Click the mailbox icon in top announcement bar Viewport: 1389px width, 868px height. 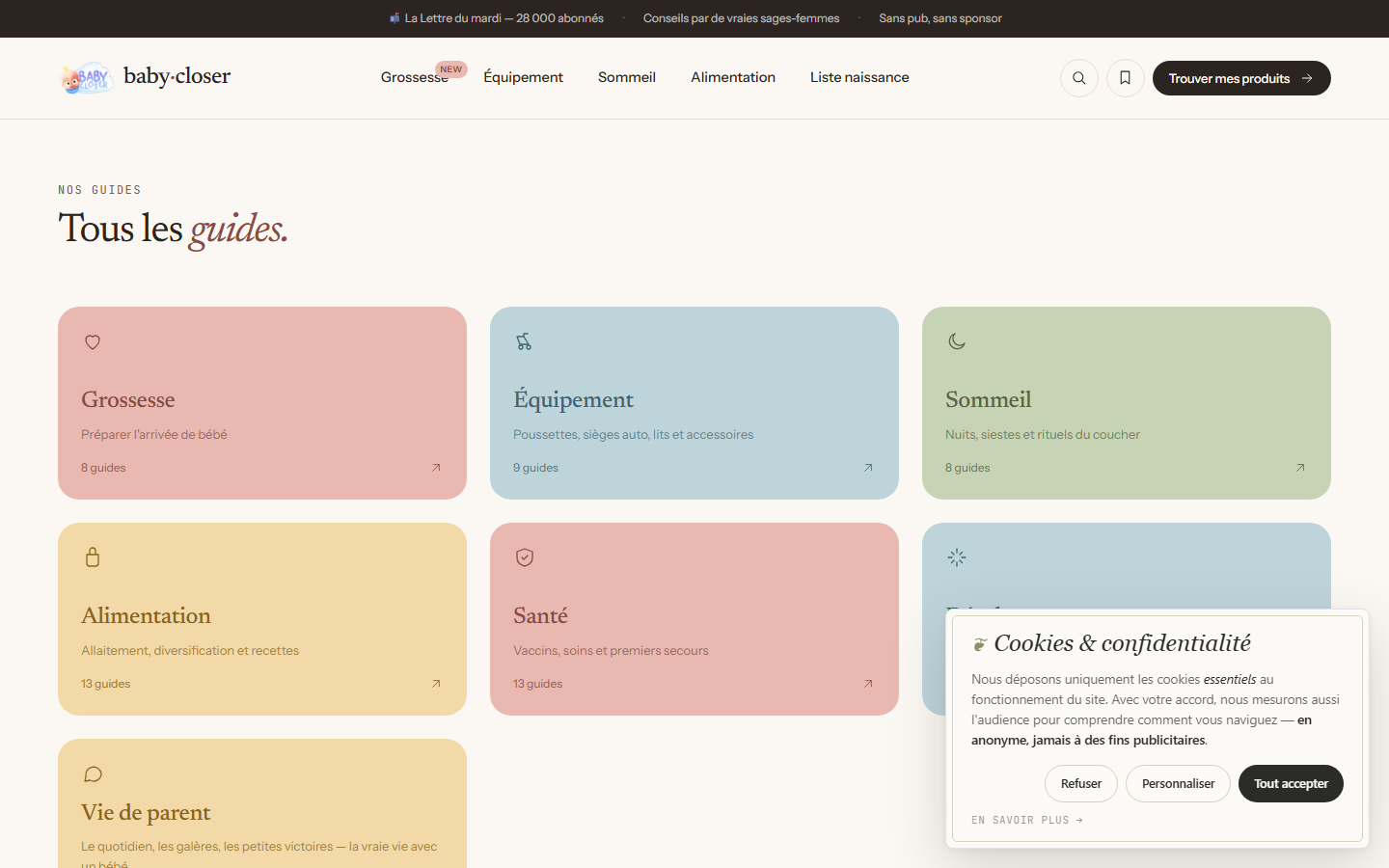[x=395, y=17]
